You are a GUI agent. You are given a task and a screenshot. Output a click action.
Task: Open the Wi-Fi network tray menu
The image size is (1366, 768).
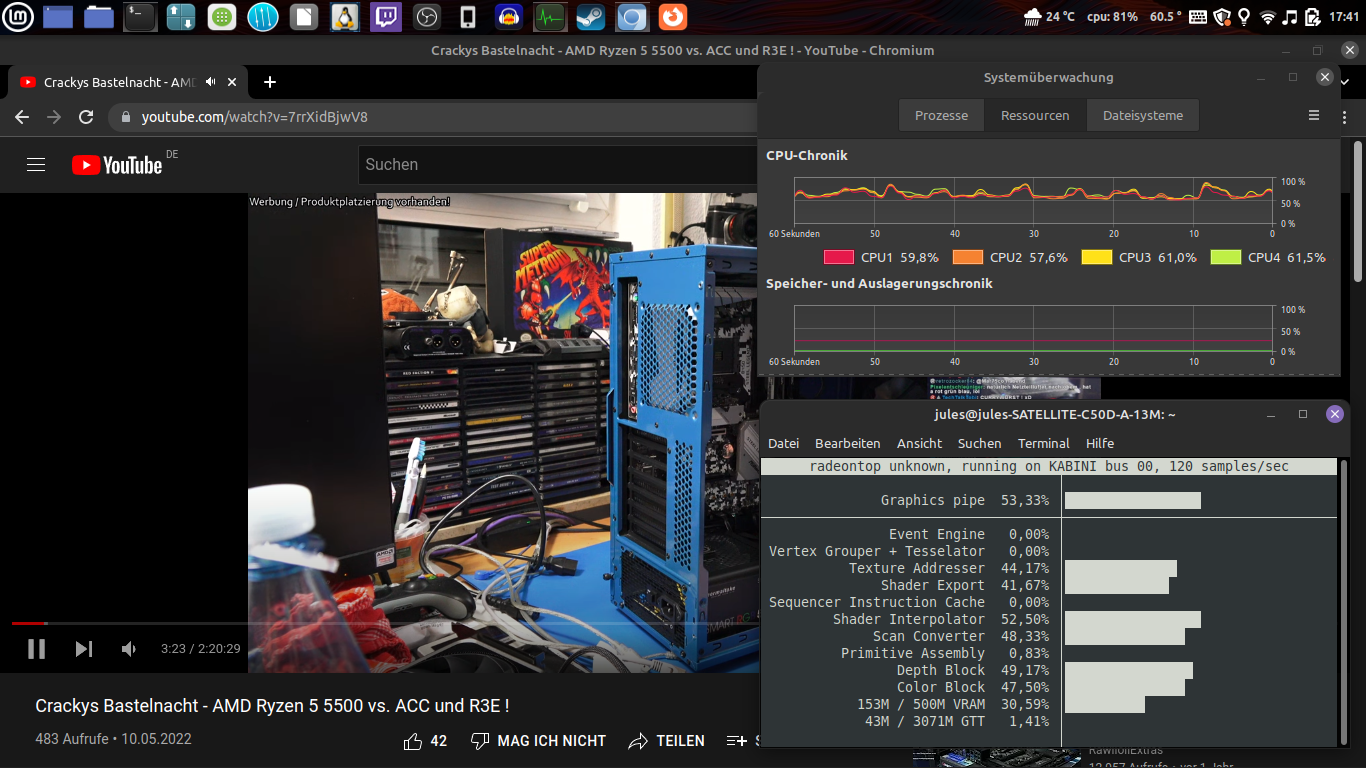[1268, 16]
